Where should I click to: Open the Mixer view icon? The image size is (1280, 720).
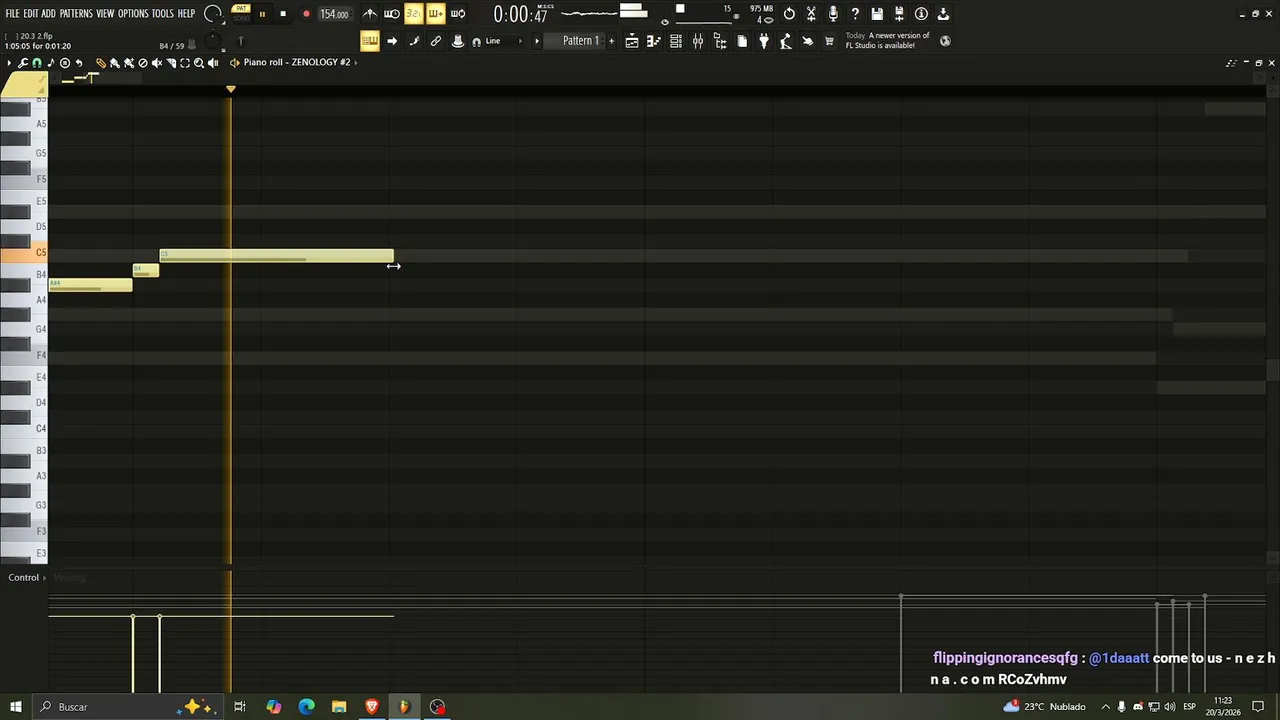point(698,41)
